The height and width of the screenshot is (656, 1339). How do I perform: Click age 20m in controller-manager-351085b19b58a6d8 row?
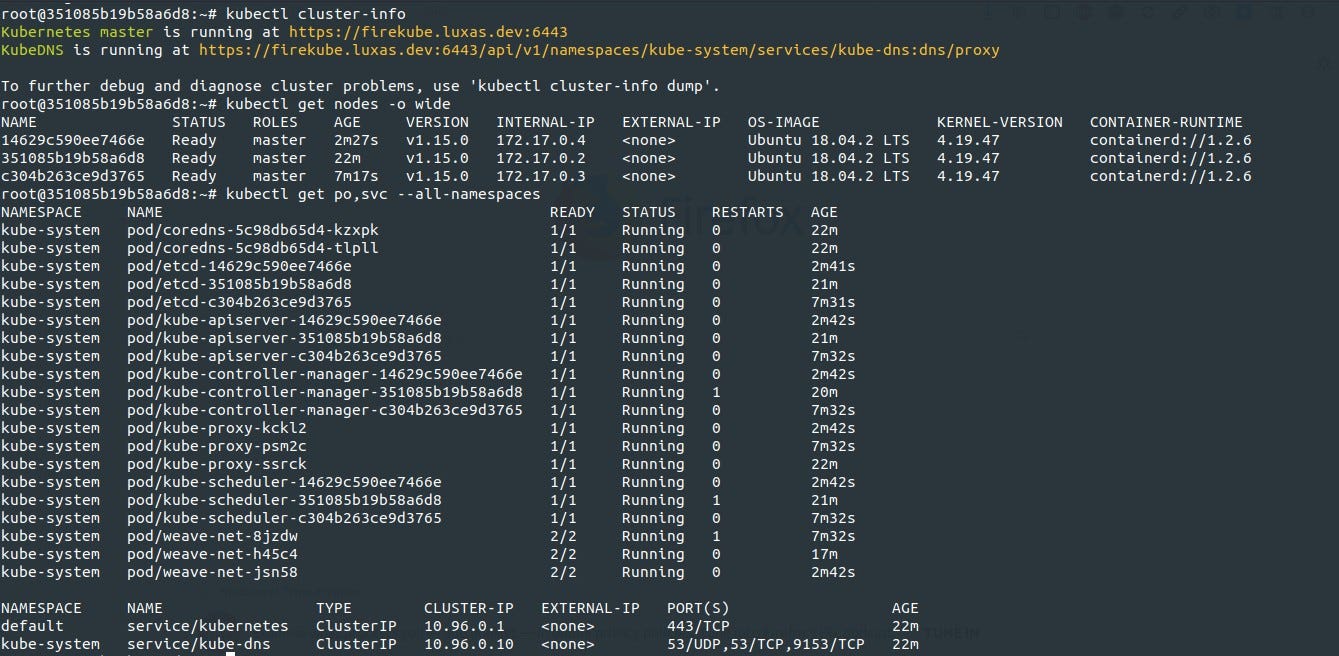(825, 392)
